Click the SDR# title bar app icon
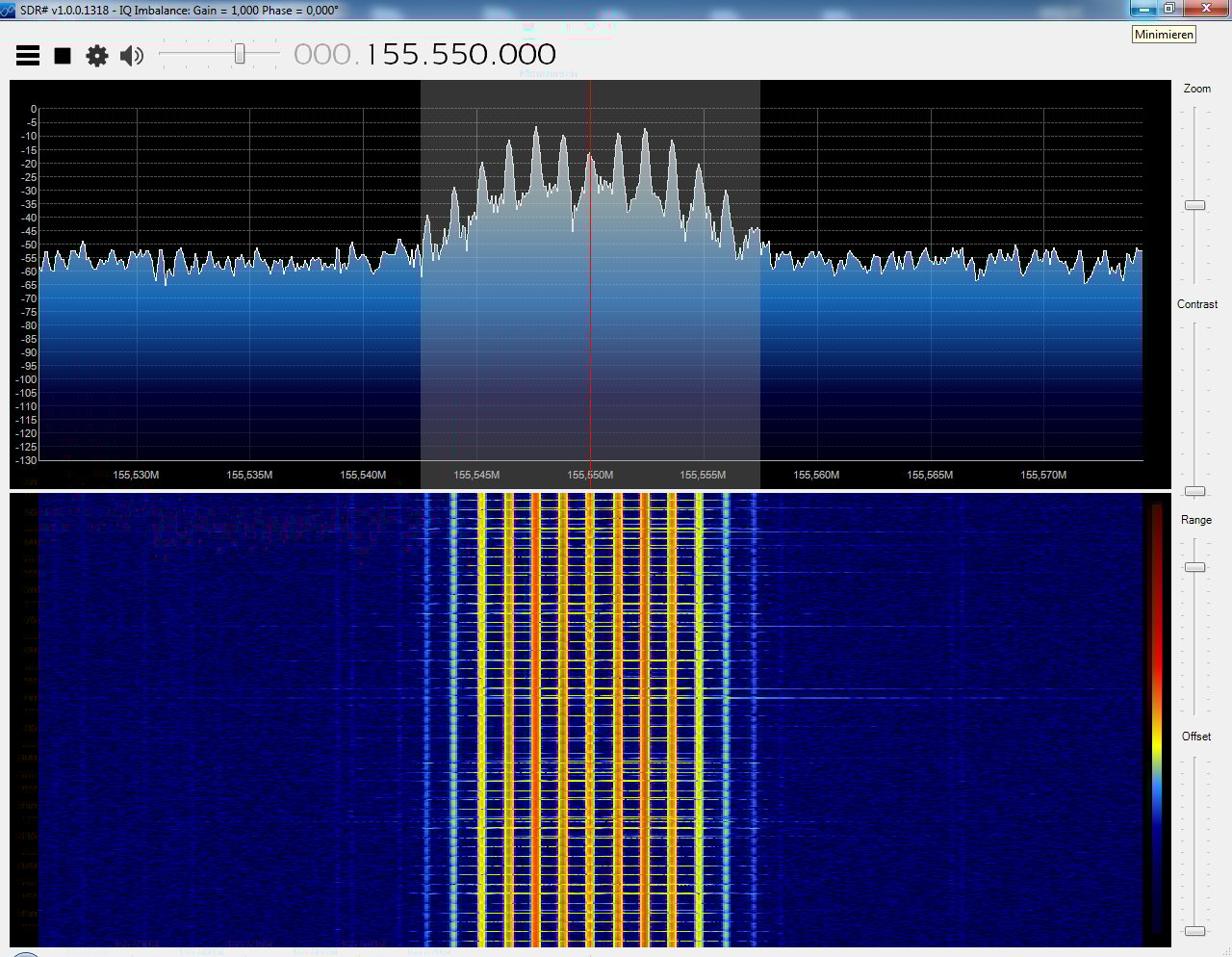Screen dimensions: 1232x957 8,10
